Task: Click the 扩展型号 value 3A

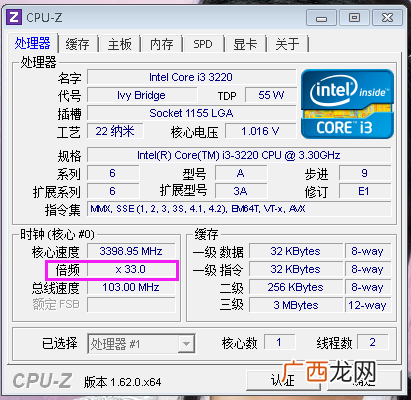Action: click(x=241, y=191)
